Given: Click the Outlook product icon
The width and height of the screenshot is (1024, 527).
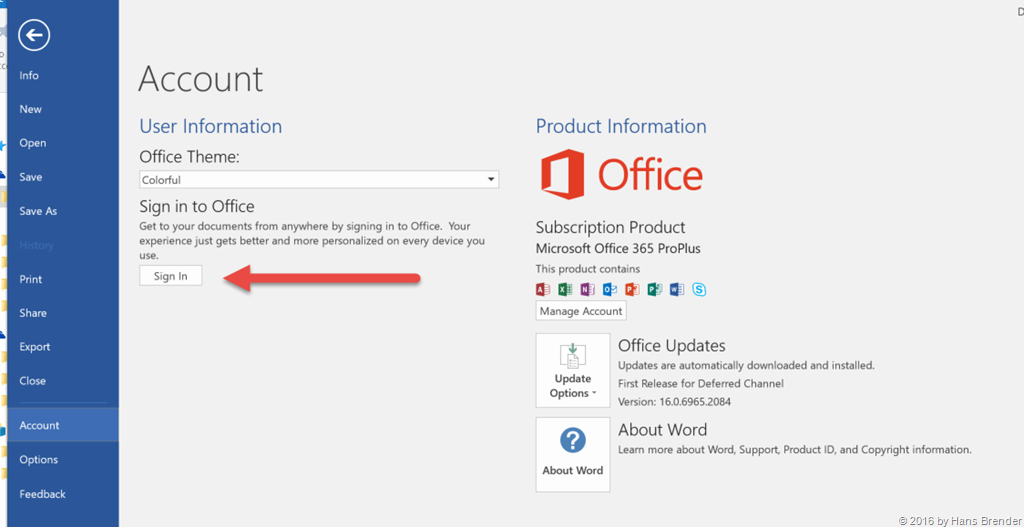Looking at the screenshot, I should pos(610,290).
